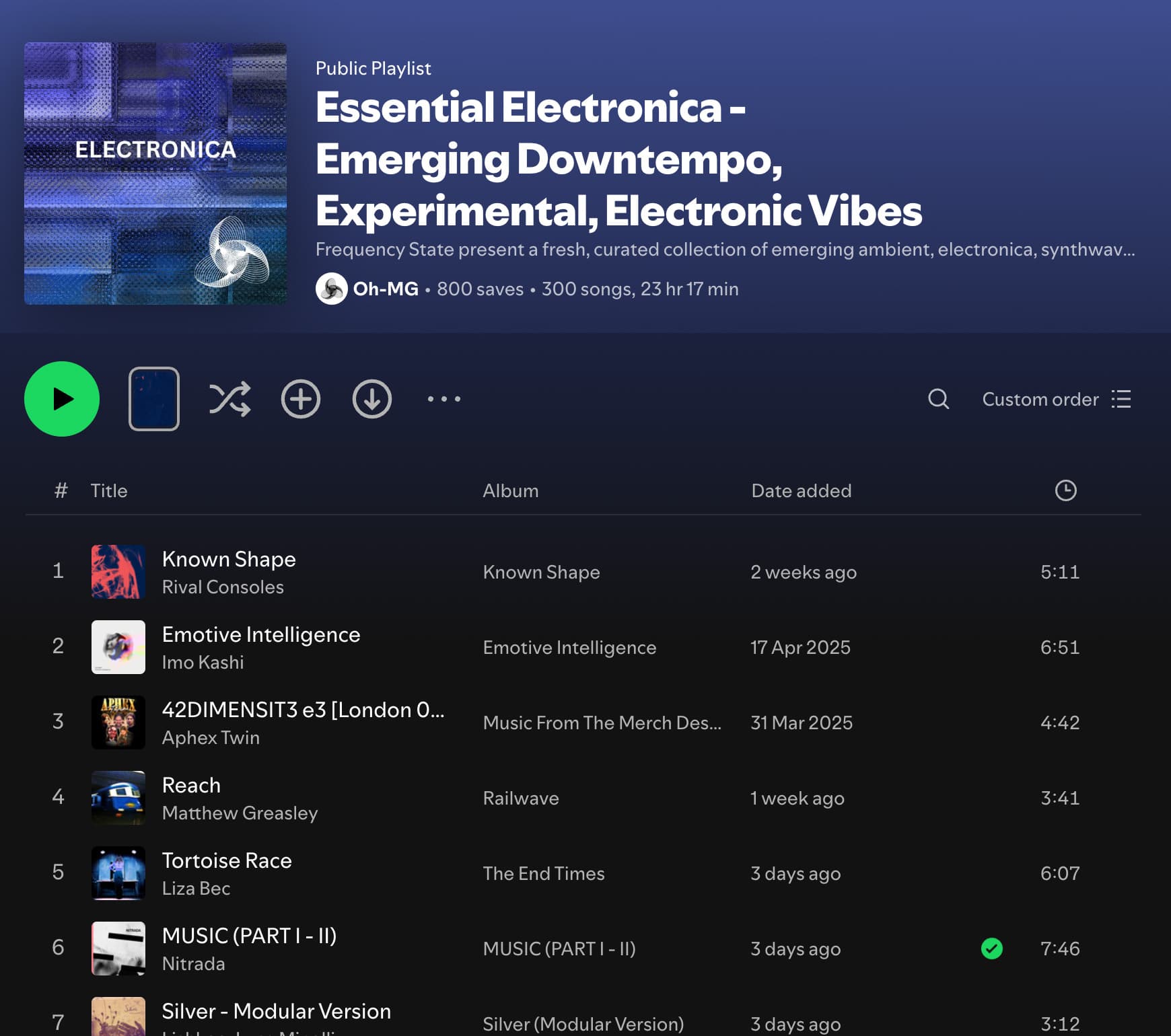Open the MUSIC (PART I - II) album link
The height and width of the screenshot is (1036, 1171).
pyautogui.click(x=559, y=949)
